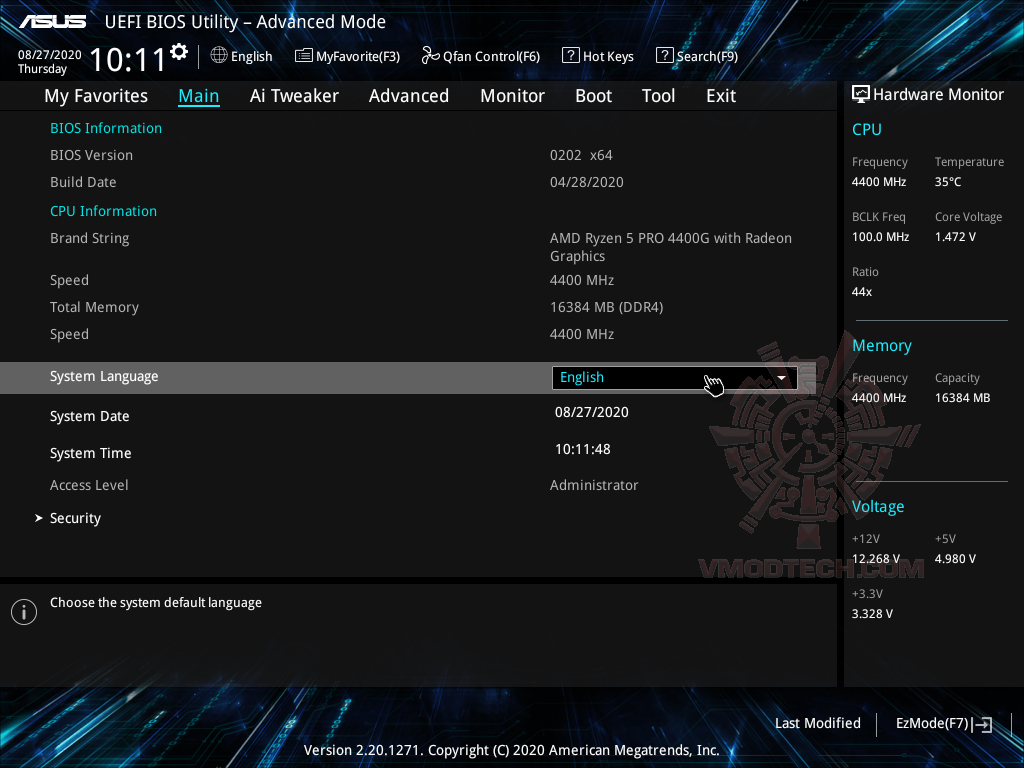Click the Hardware Monitor screen icon

(x=861, y=94)
